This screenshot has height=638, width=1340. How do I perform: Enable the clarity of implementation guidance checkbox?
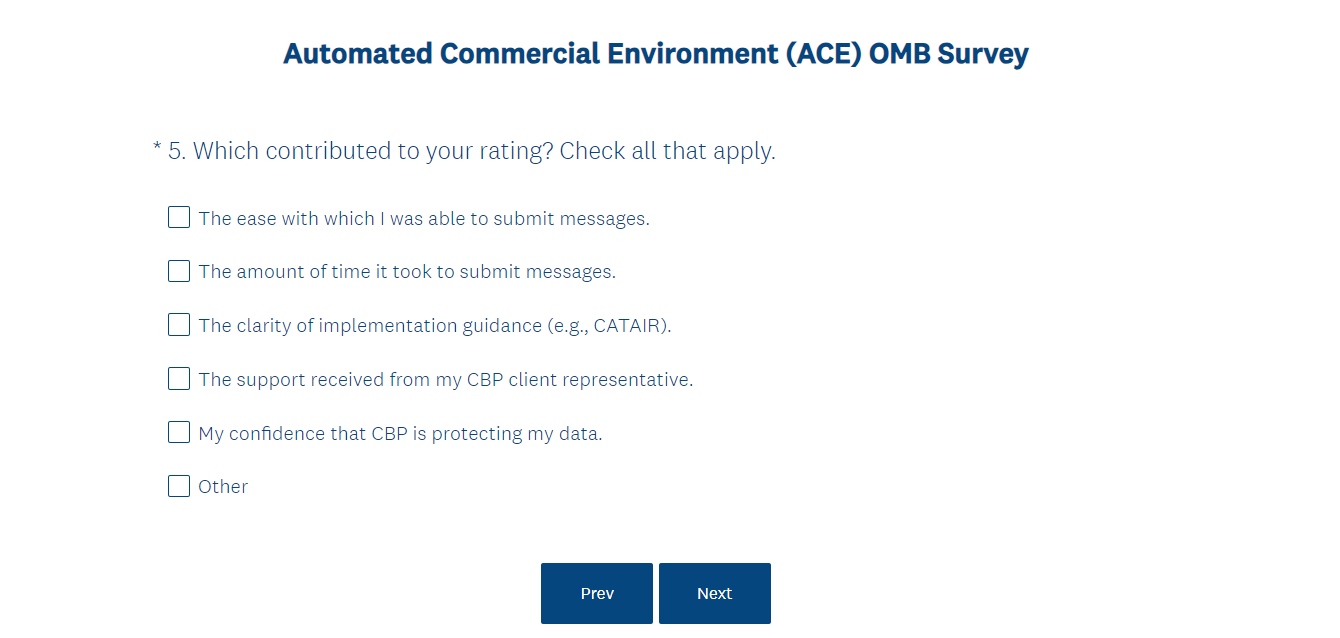(x=179, y=325)
